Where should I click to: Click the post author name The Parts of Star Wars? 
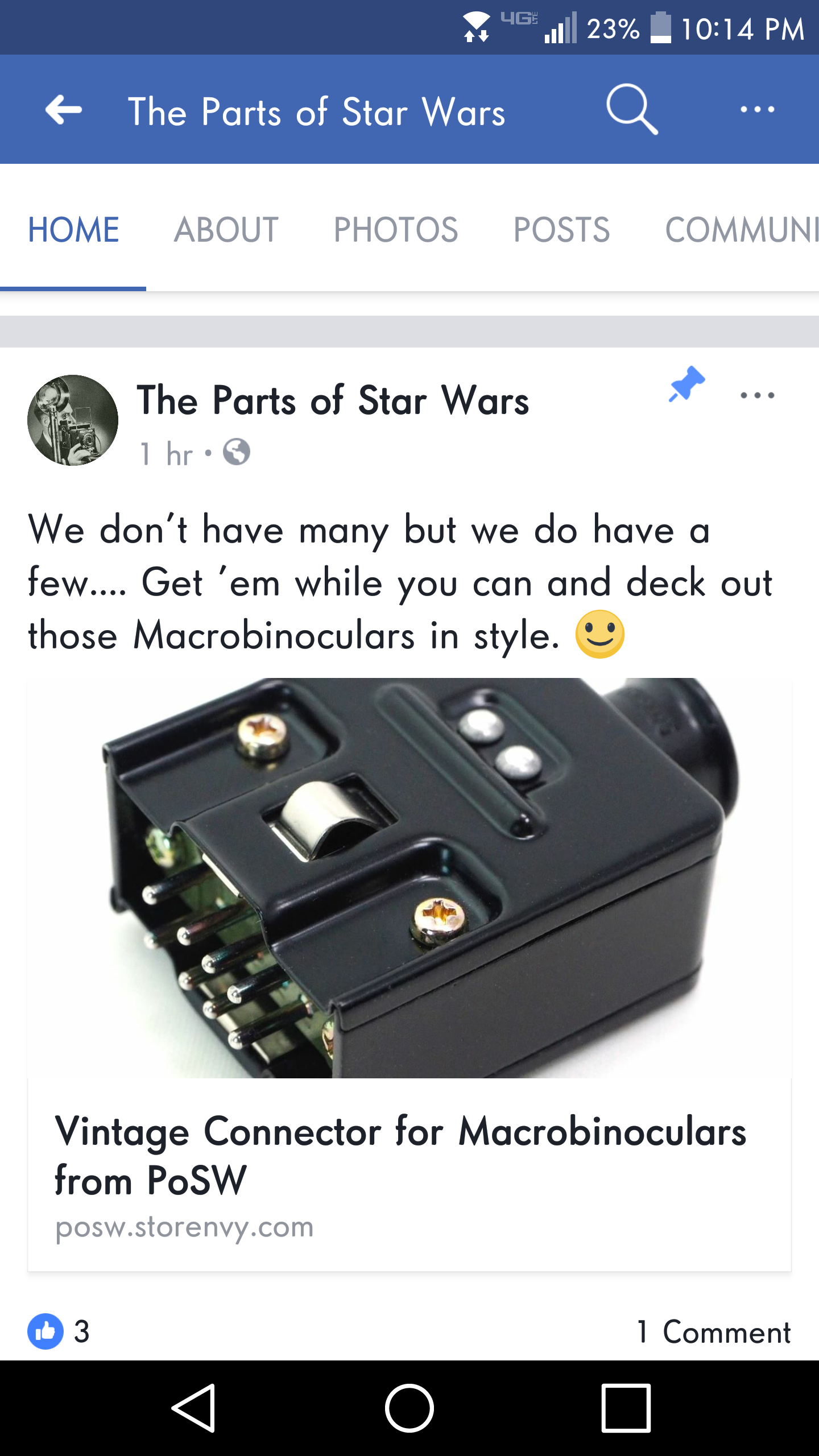pos(333,400)
